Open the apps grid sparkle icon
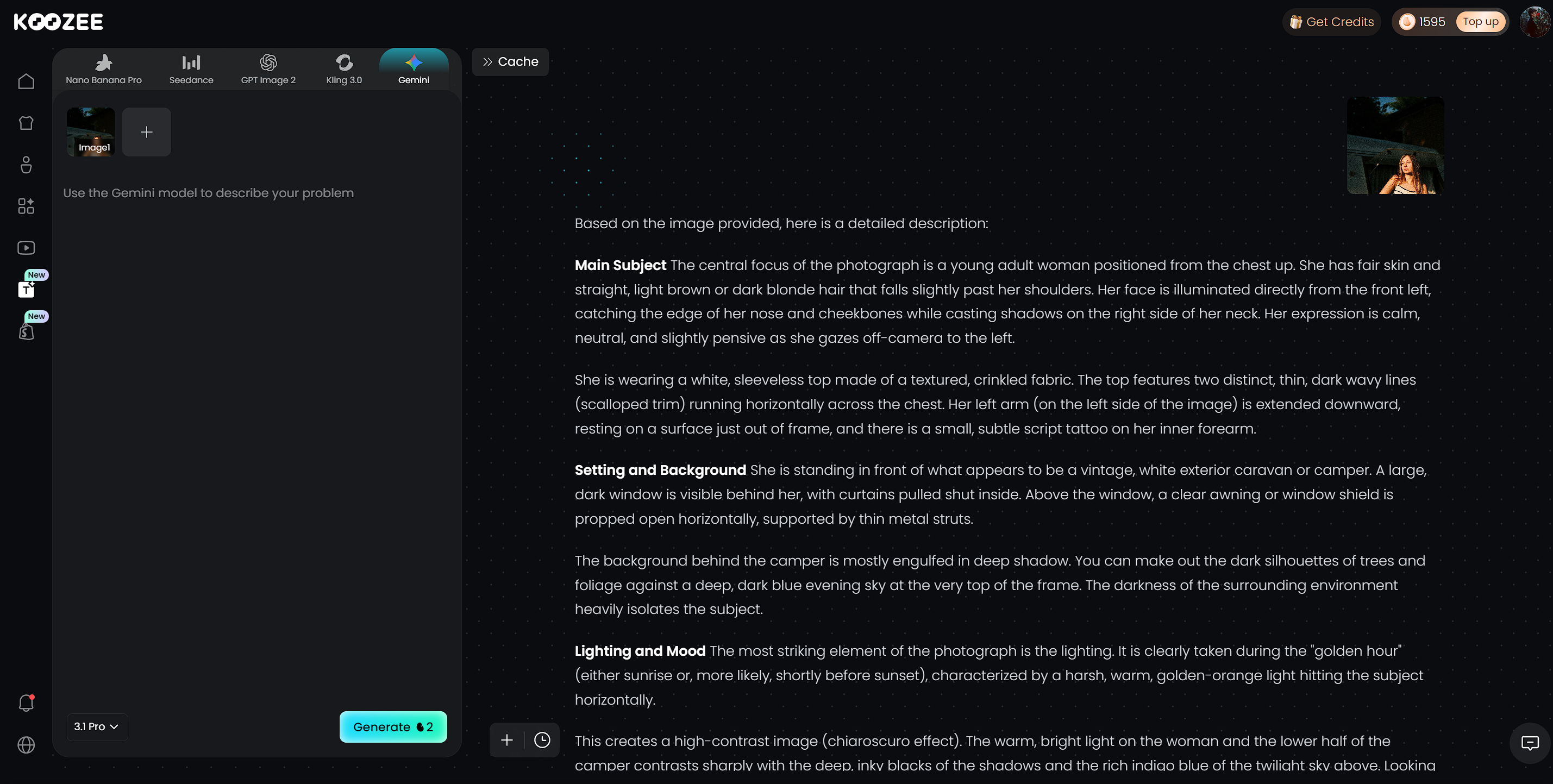The width and height of the screenshot is (1553, 784). [x=26, y=206]
